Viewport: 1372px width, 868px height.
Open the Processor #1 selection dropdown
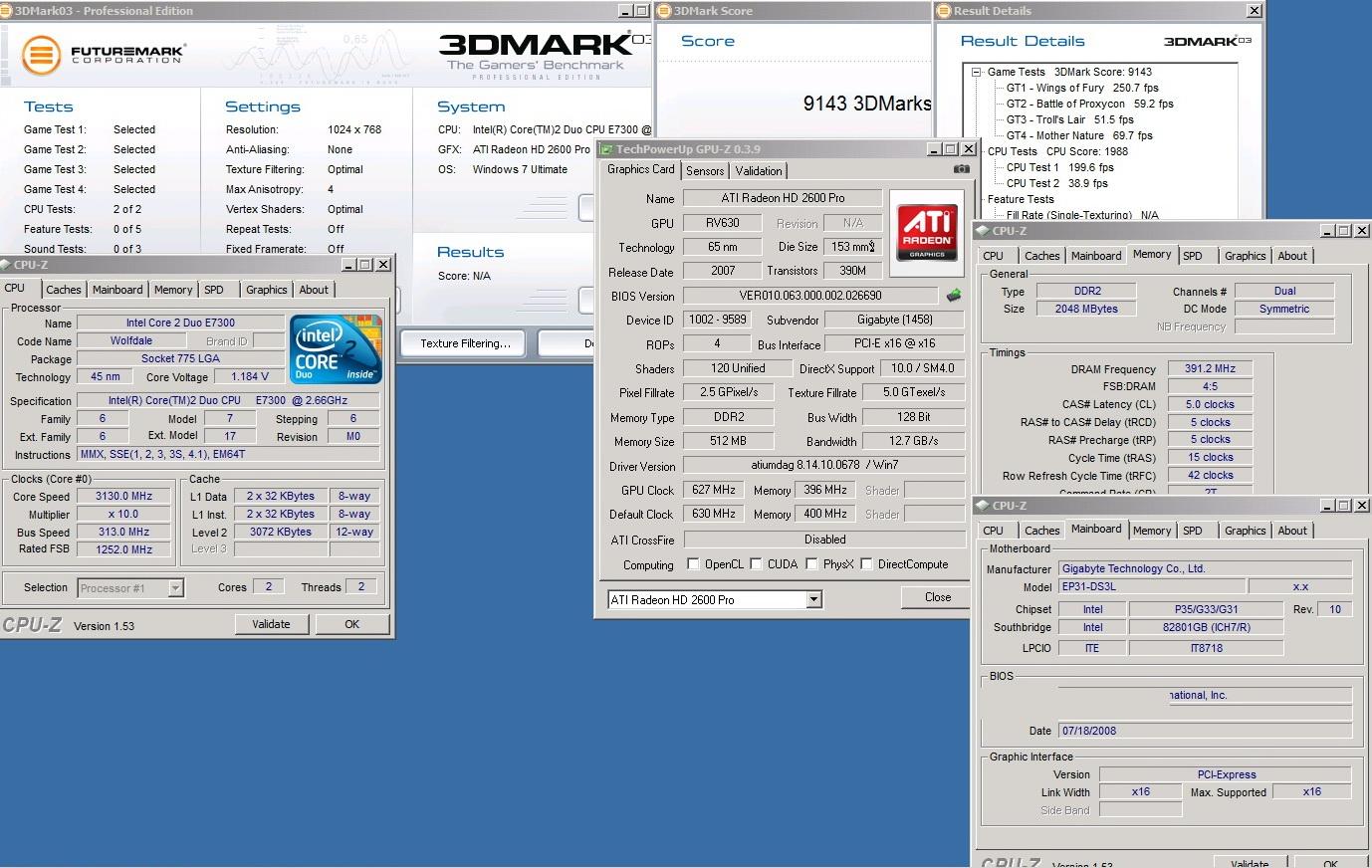tap(175, 588)
